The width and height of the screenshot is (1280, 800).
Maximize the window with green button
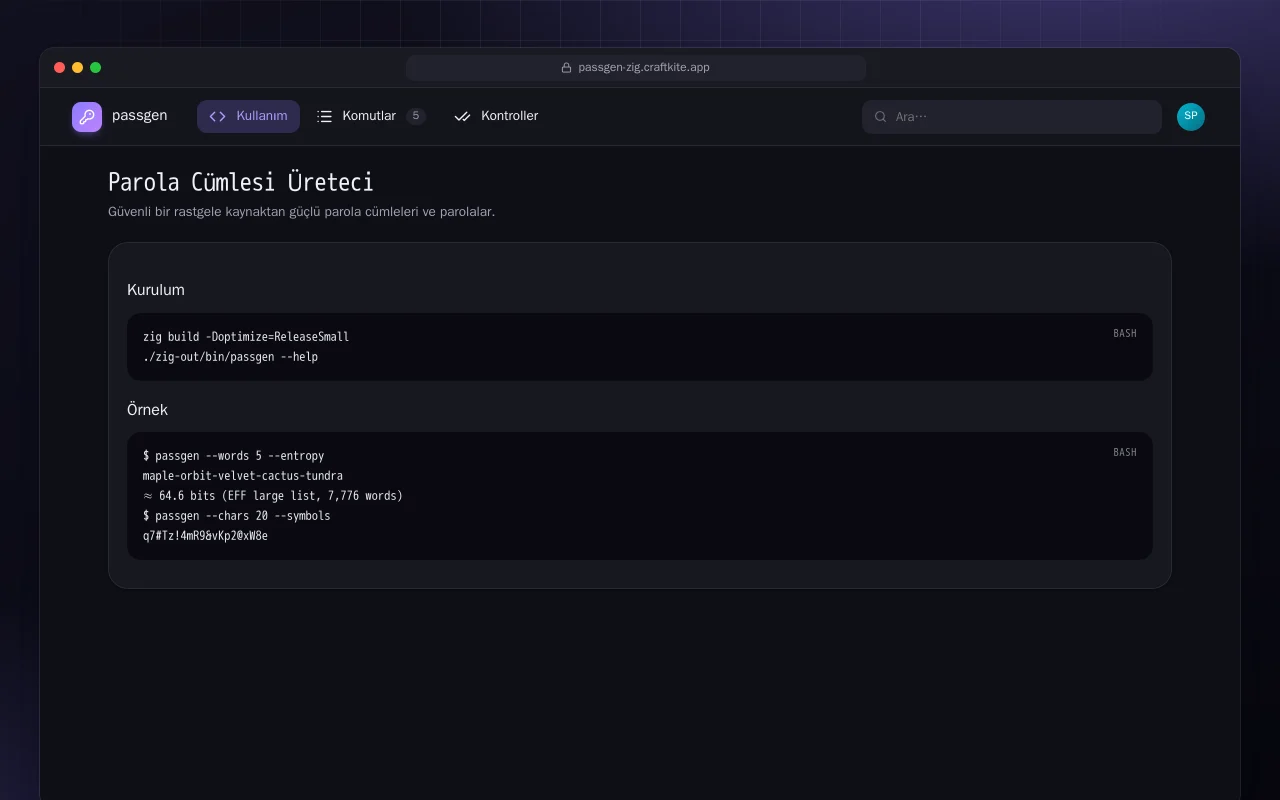point(96,68)
